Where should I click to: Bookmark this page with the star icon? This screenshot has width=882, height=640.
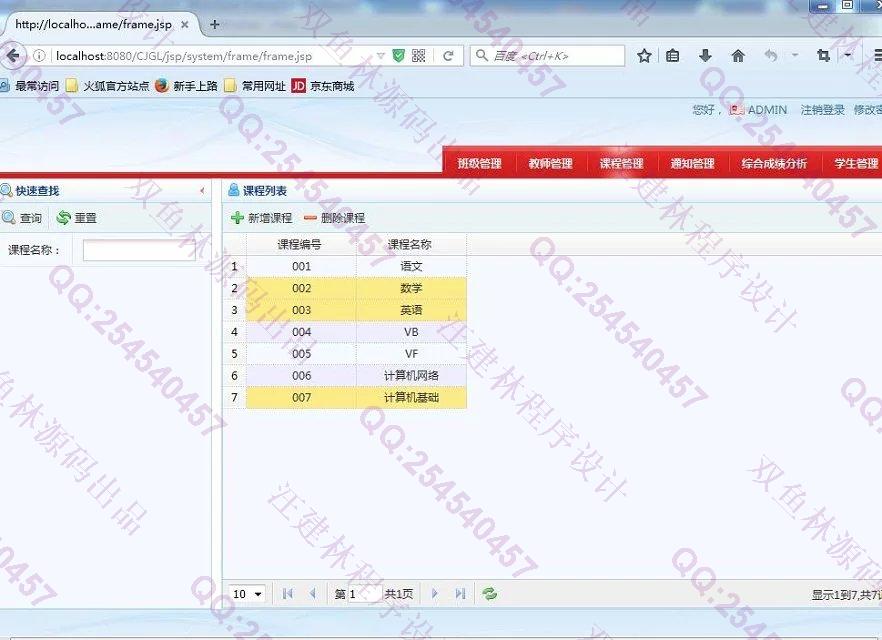[645, 55]
